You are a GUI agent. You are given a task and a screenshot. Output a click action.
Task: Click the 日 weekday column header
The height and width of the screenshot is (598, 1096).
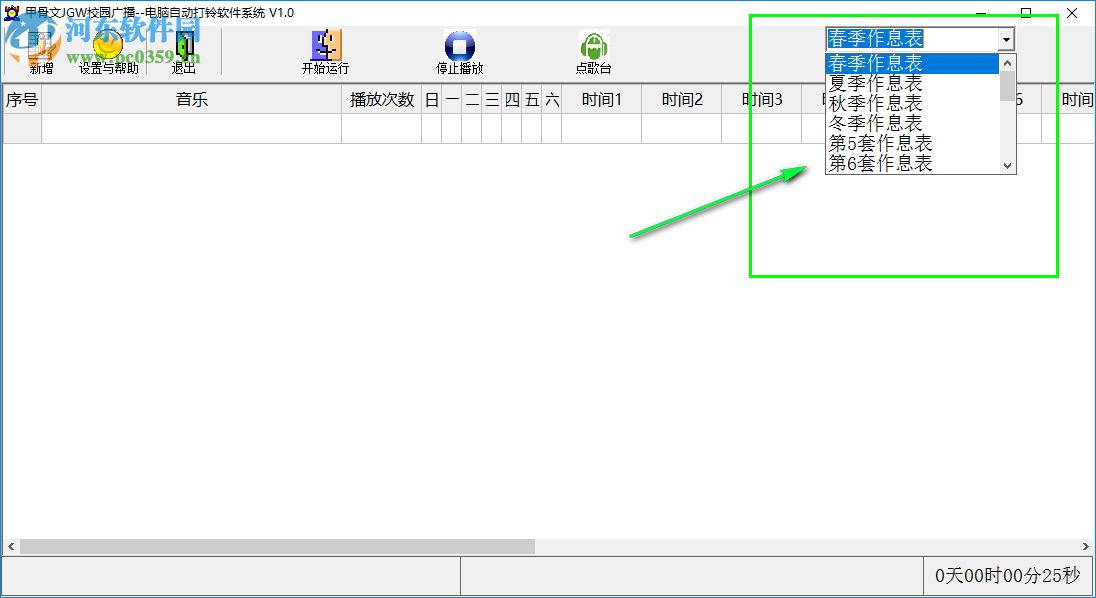[x=432, y=99]
